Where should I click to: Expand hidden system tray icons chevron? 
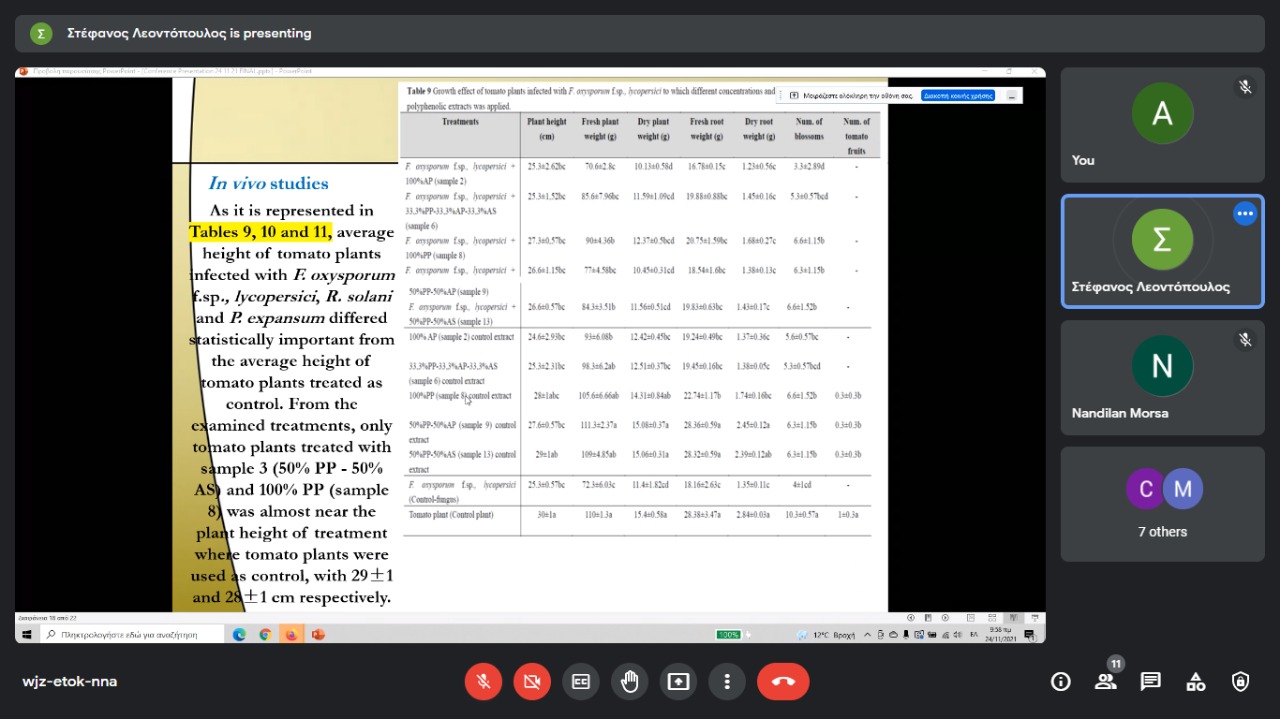pos(867,635)
